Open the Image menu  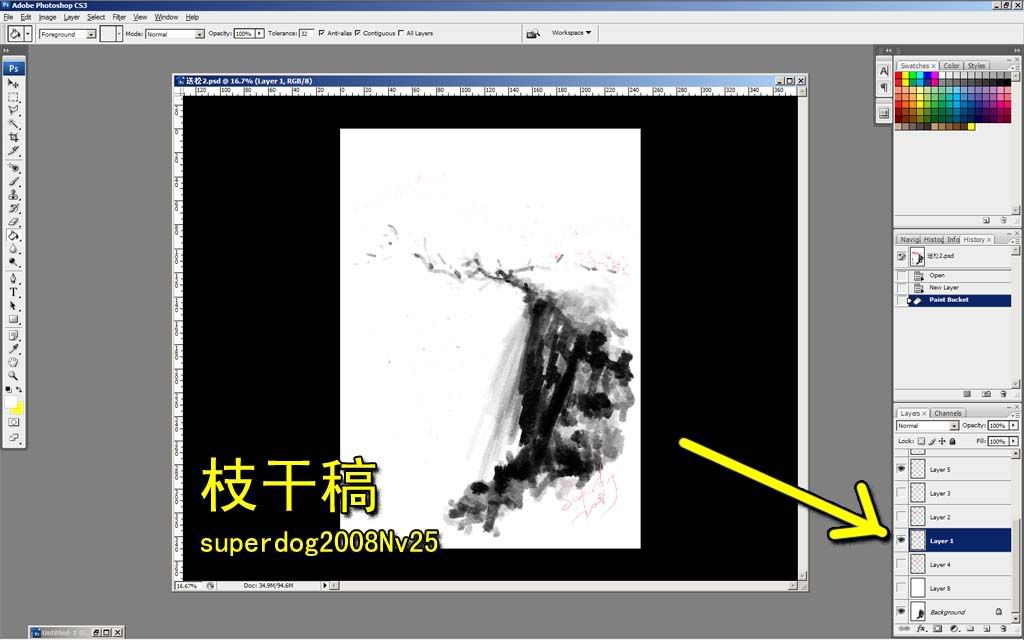point(47,17)
